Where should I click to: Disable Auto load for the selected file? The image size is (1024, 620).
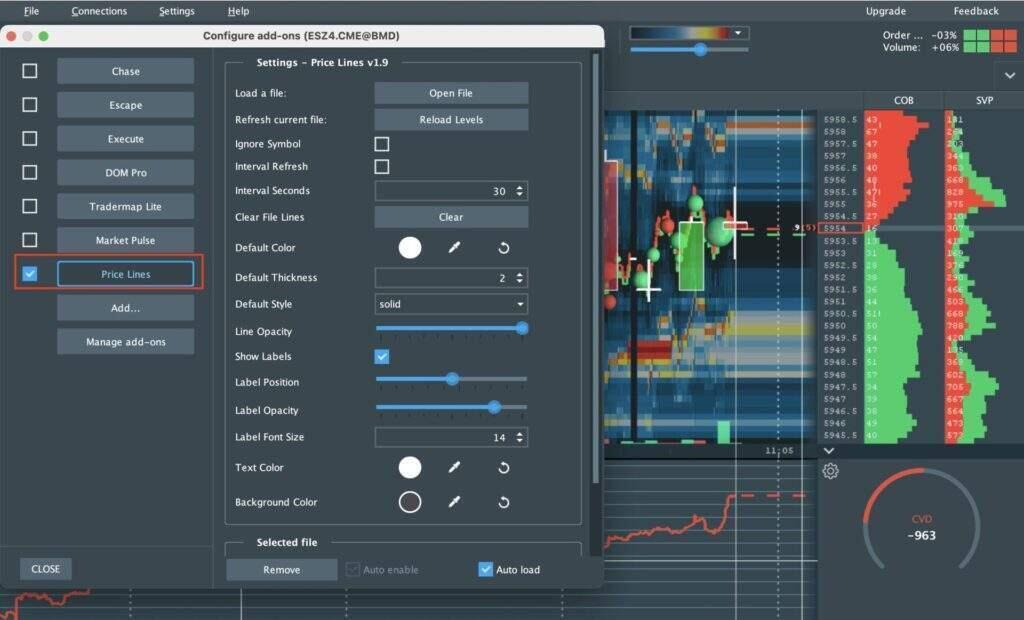[x=485, y=569]
